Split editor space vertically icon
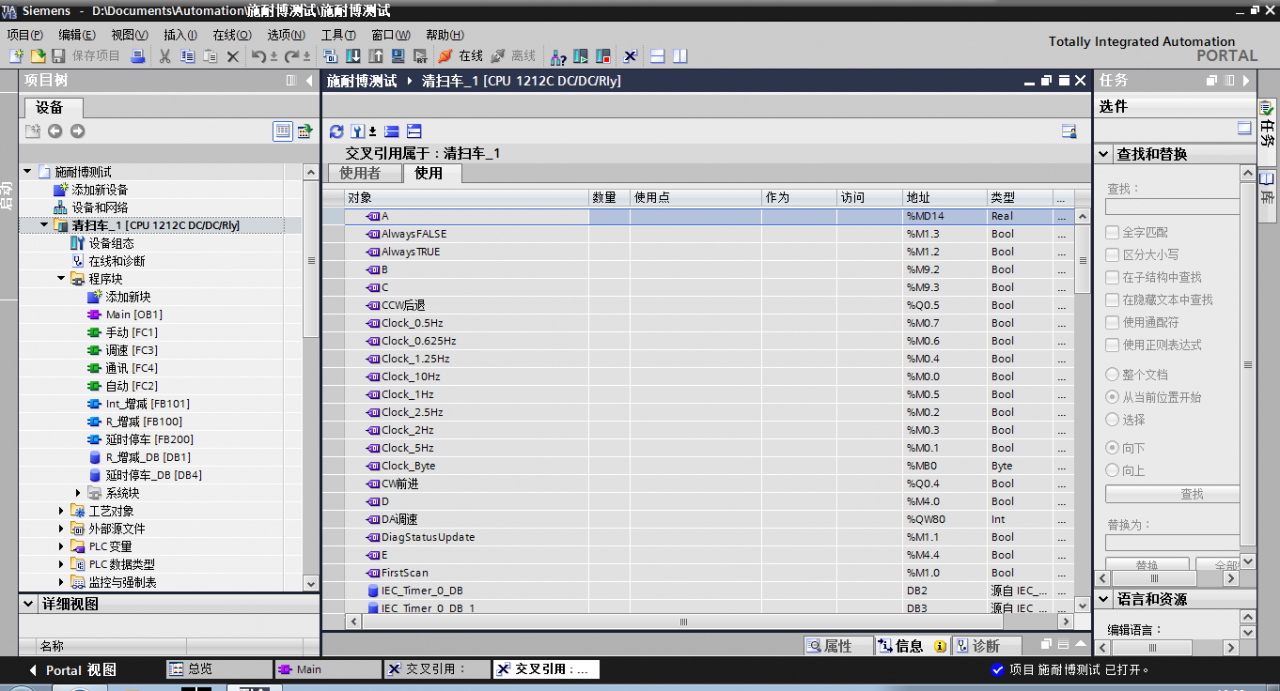Viewport: 1280px width, 691px height. [x=680, y=56]
